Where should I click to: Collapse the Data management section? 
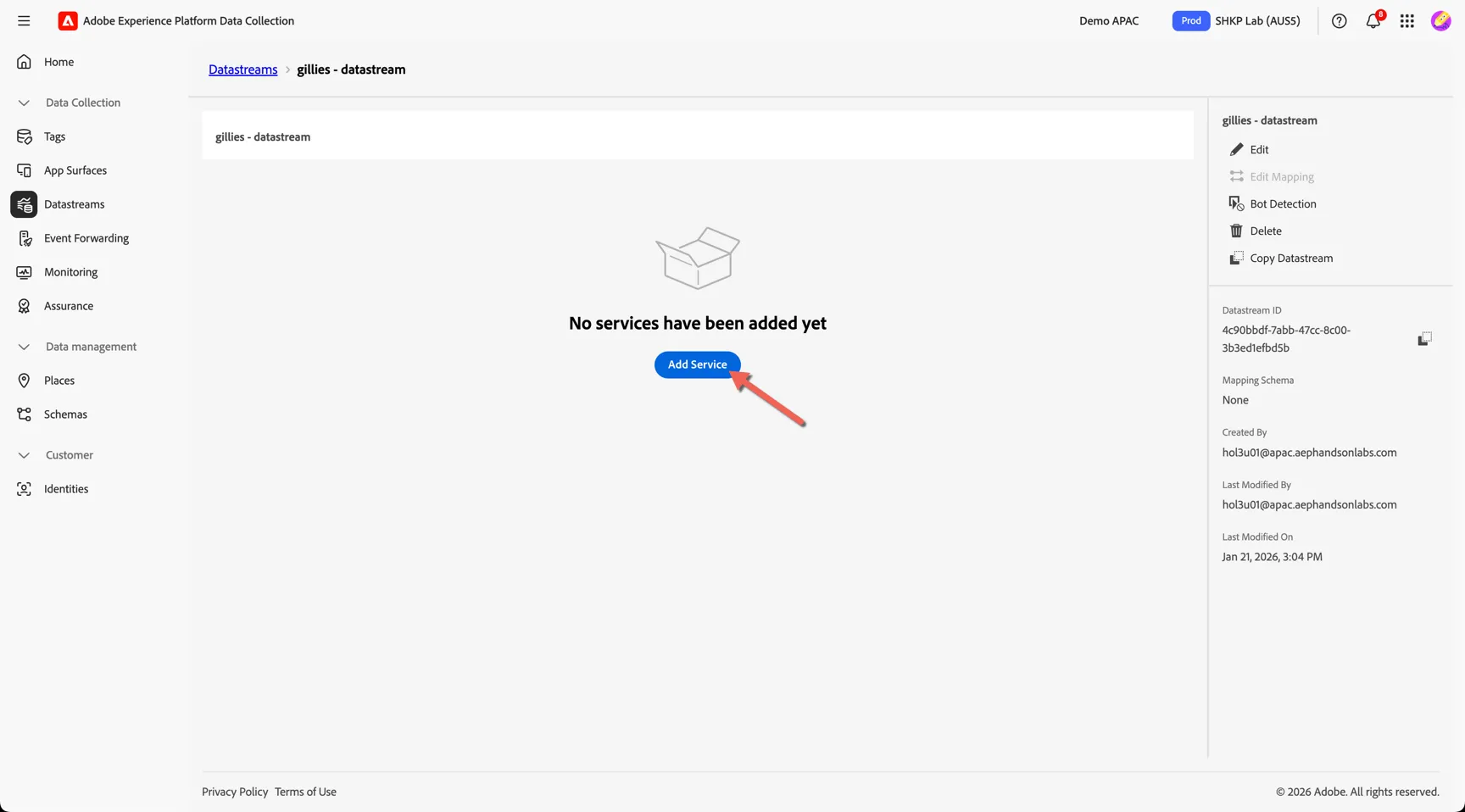tap(24, 347)
